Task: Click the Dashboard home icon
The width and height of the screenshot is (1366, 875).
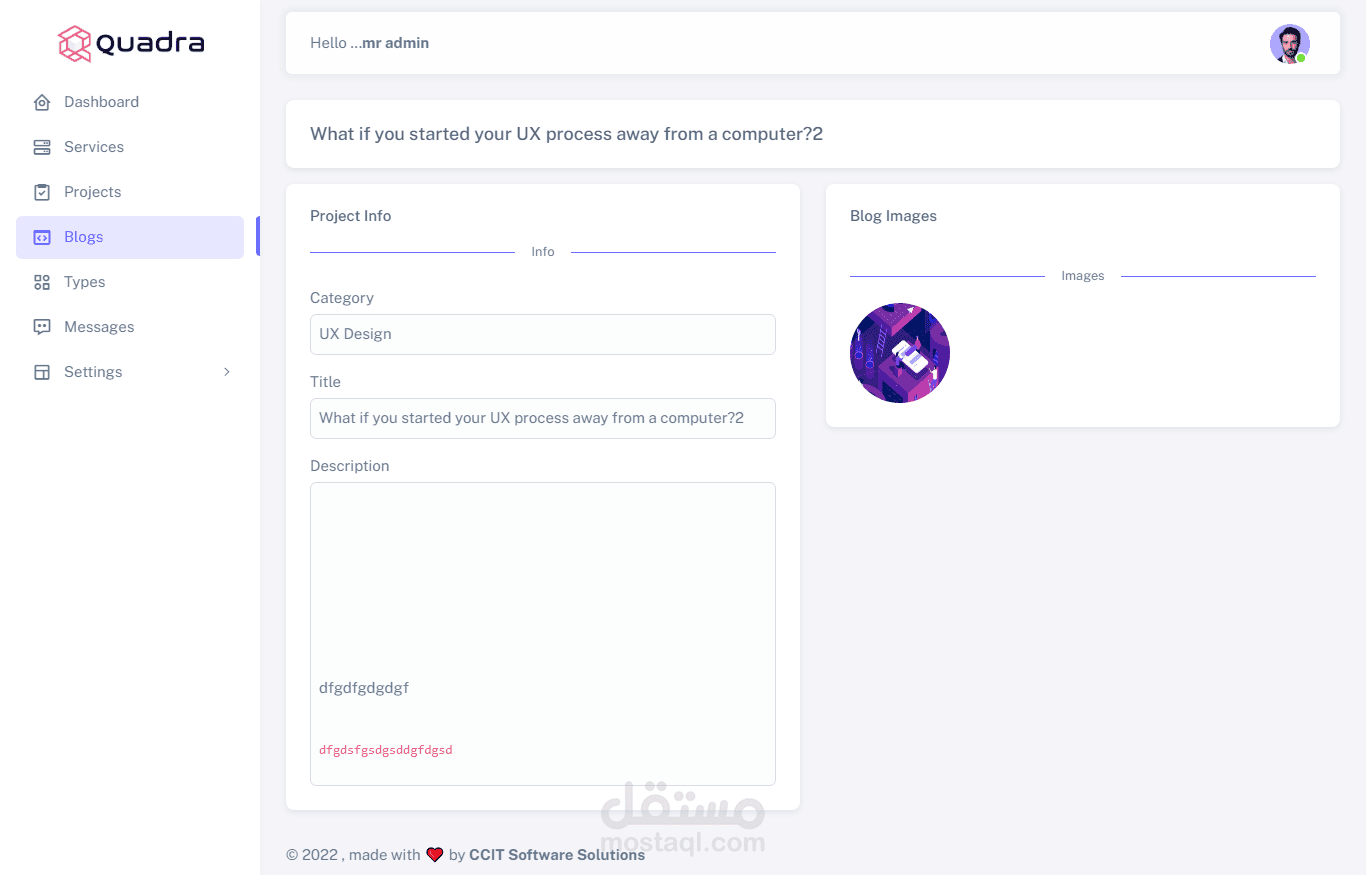Action: 42,102
